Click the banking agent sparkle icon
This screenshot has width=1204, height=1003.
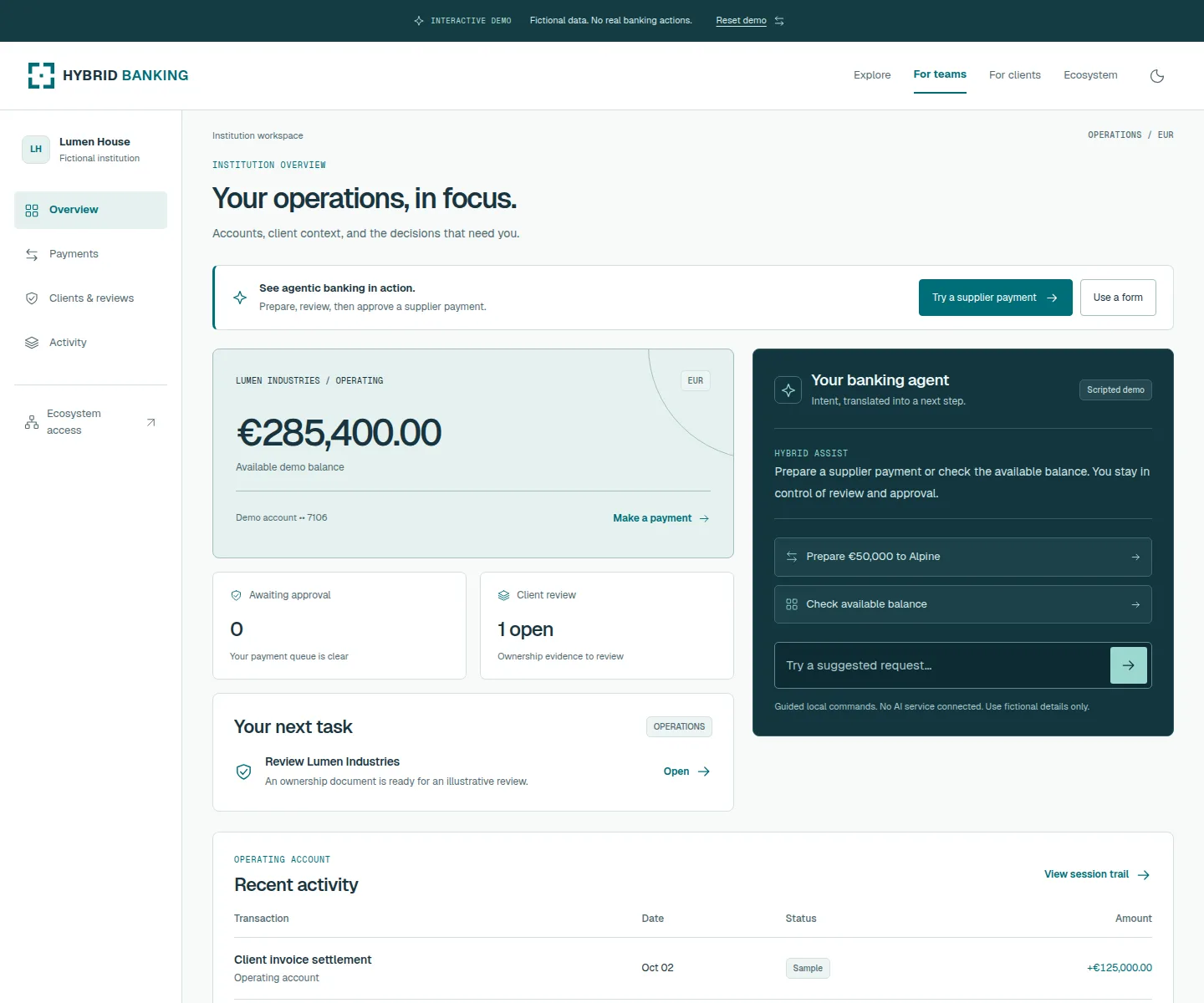pos(788,390)
